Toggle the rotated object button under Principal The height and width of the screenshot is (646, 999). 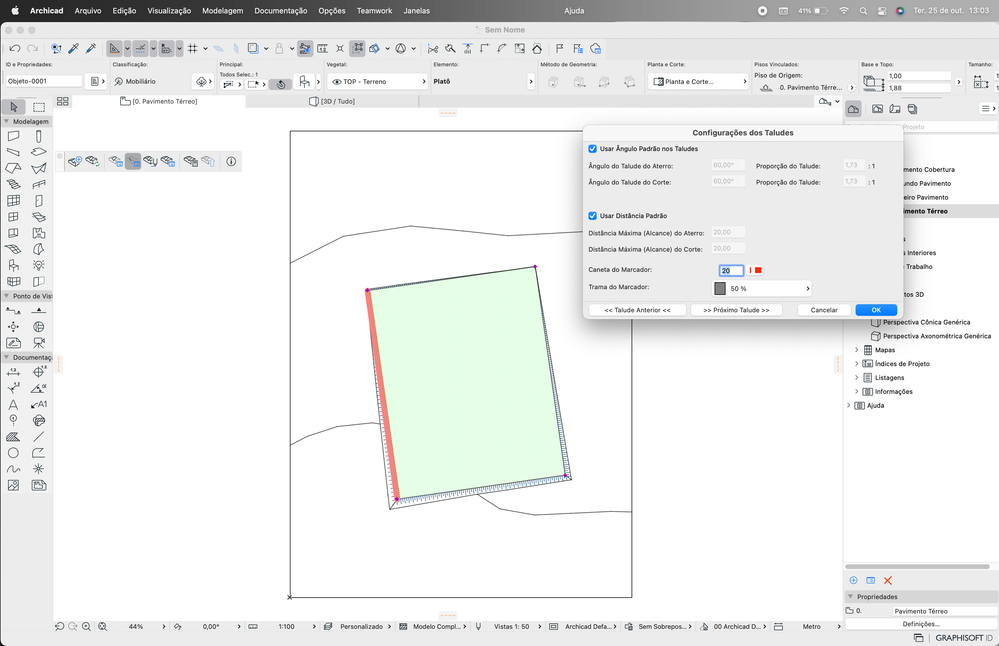click(280, 84)
